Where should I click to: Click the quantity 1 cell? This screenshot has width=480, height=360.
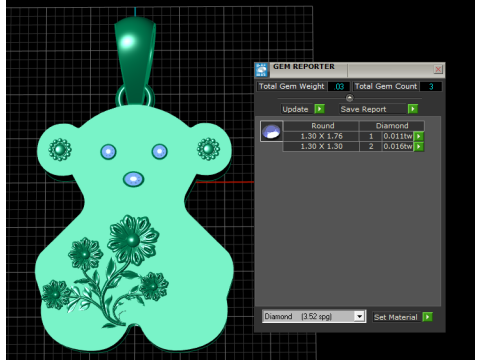[371, 136]
